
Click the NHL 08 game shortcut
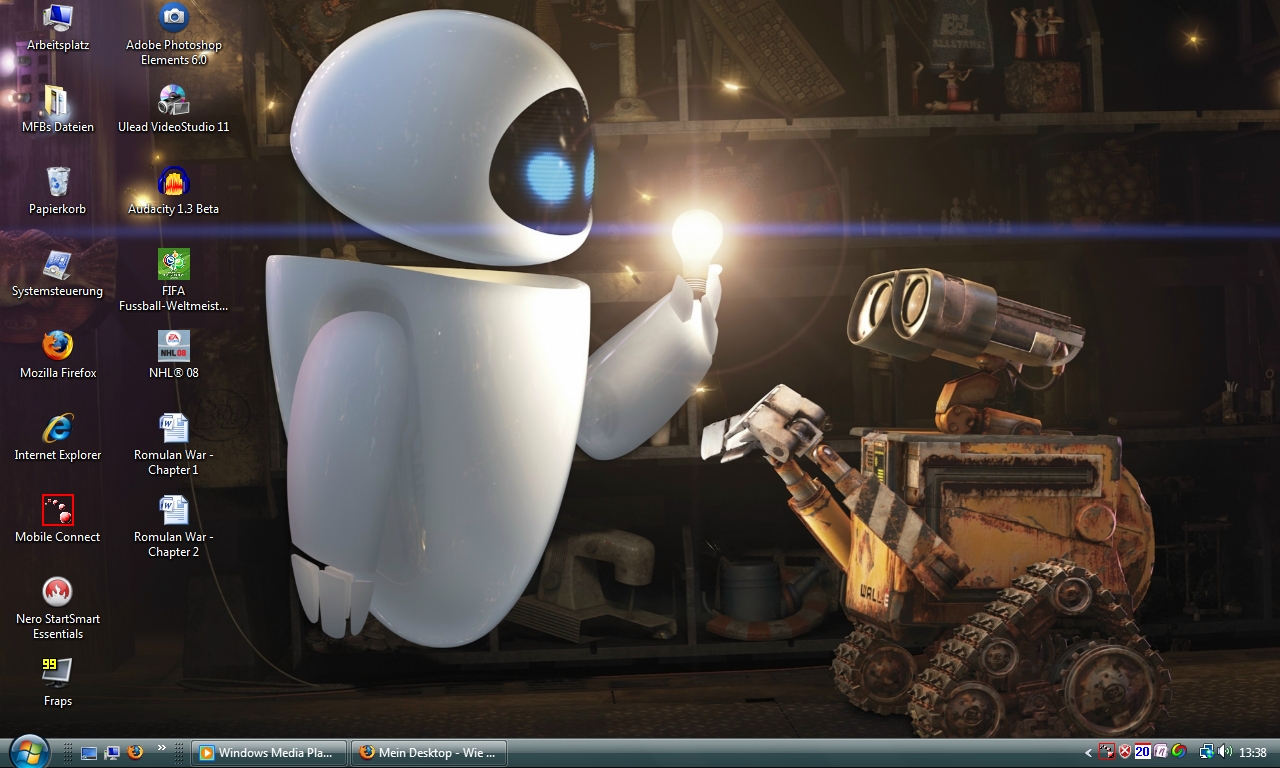pyautogui.click(x=173, y=346)
